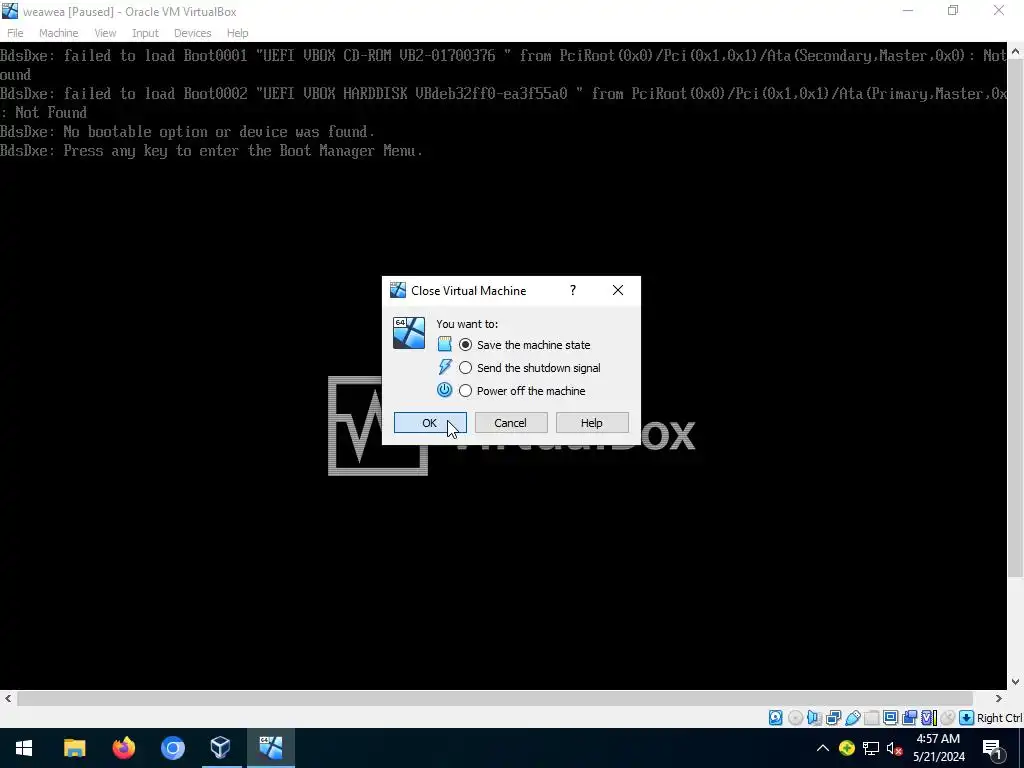
Task: Open File Explorer from the taskbar
Action: click(74, 748)
